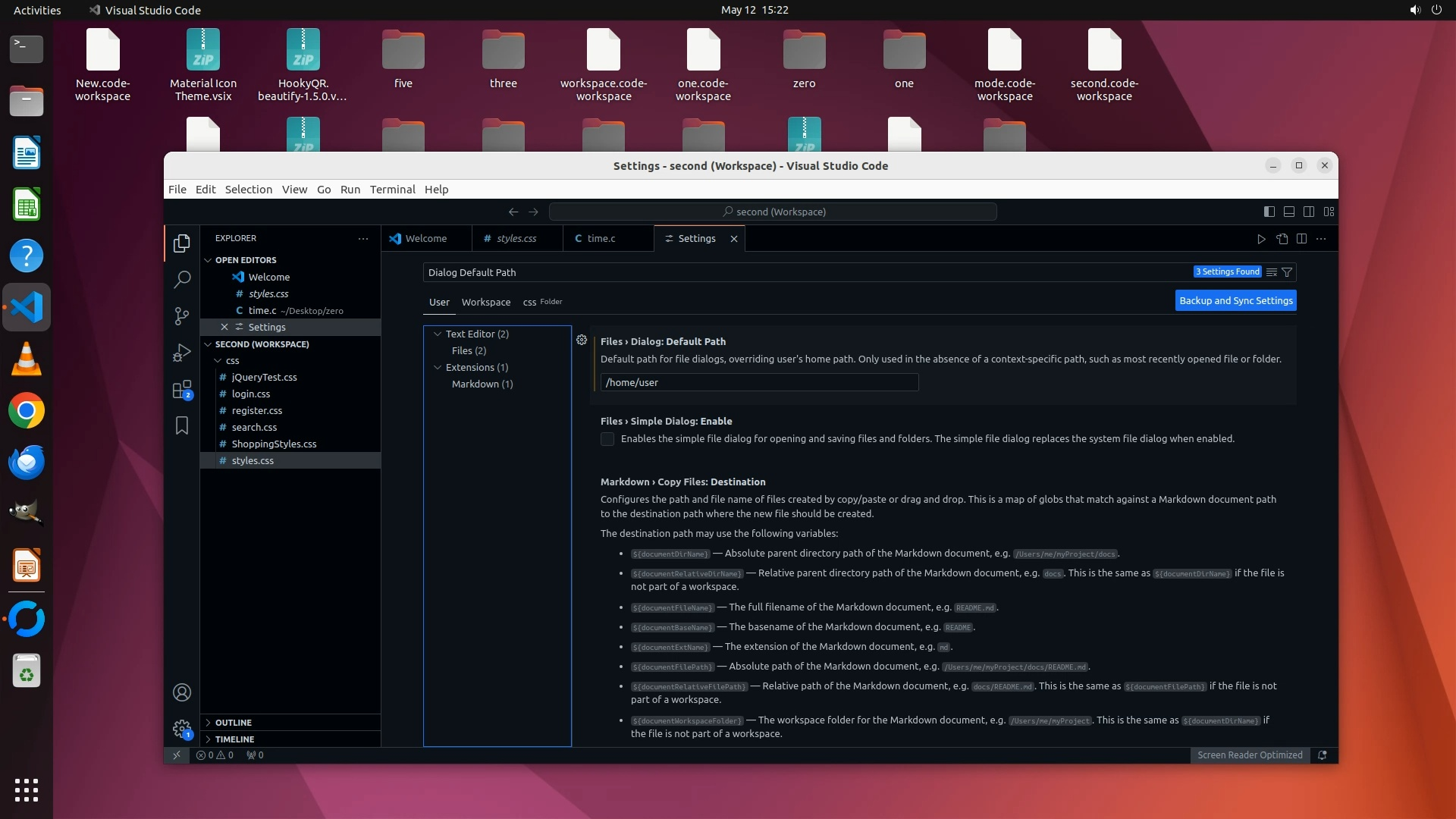Viewport: 1456px width, 819px height.
Task: Open the Source Control view
Action: (182, 315)
